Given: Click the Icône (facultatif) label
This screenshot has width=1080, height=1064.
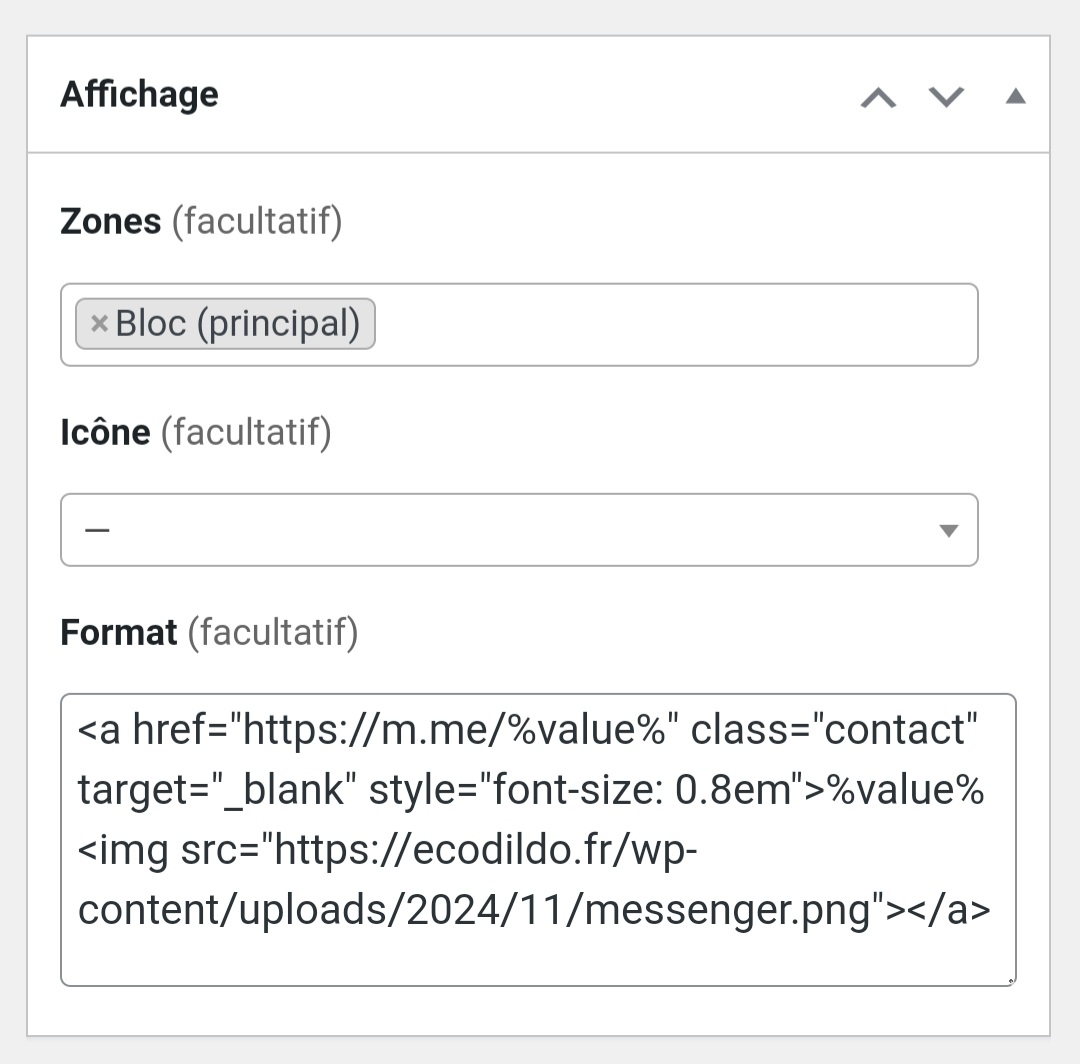Looking at the screenshot, I should pyautogui.click(x=196, y=432).
